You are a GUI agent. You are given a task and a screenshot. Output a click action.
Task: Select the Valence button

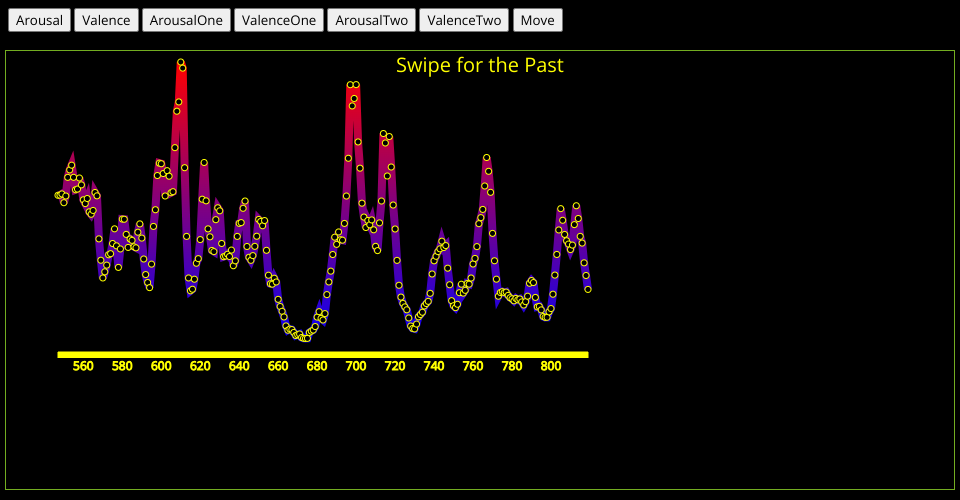[x=106, y=20]
